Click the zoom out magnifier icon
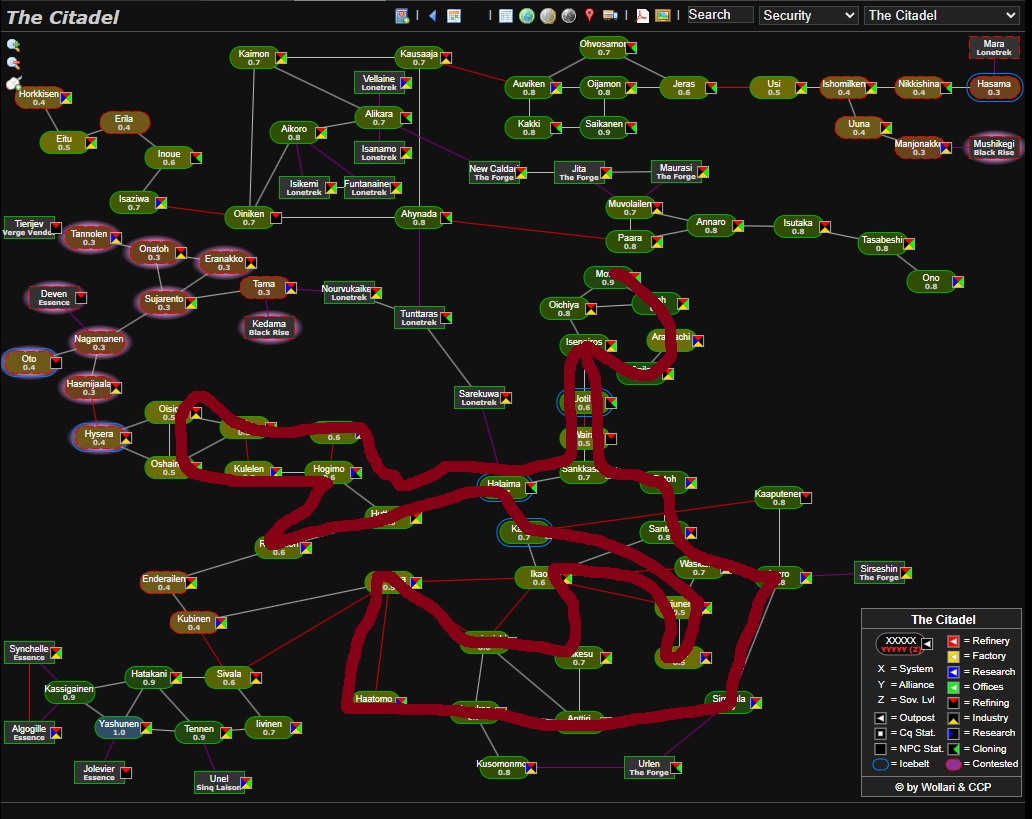The image size is (1032, 819). (x=13, y=63)
